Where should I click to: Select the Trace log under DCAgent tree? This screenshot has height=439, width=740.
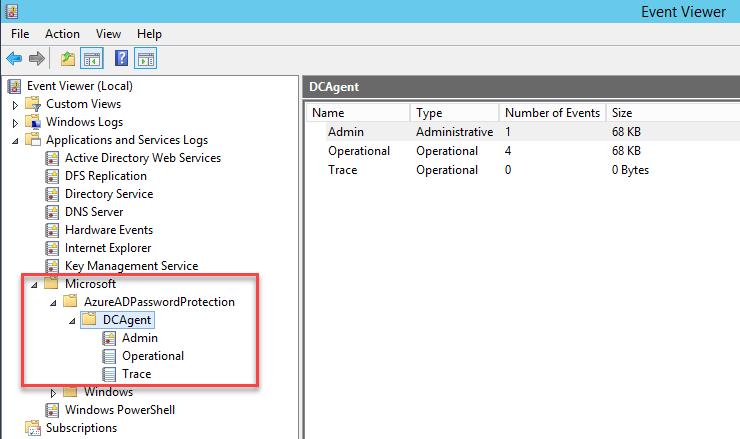[x=136, y=374]
